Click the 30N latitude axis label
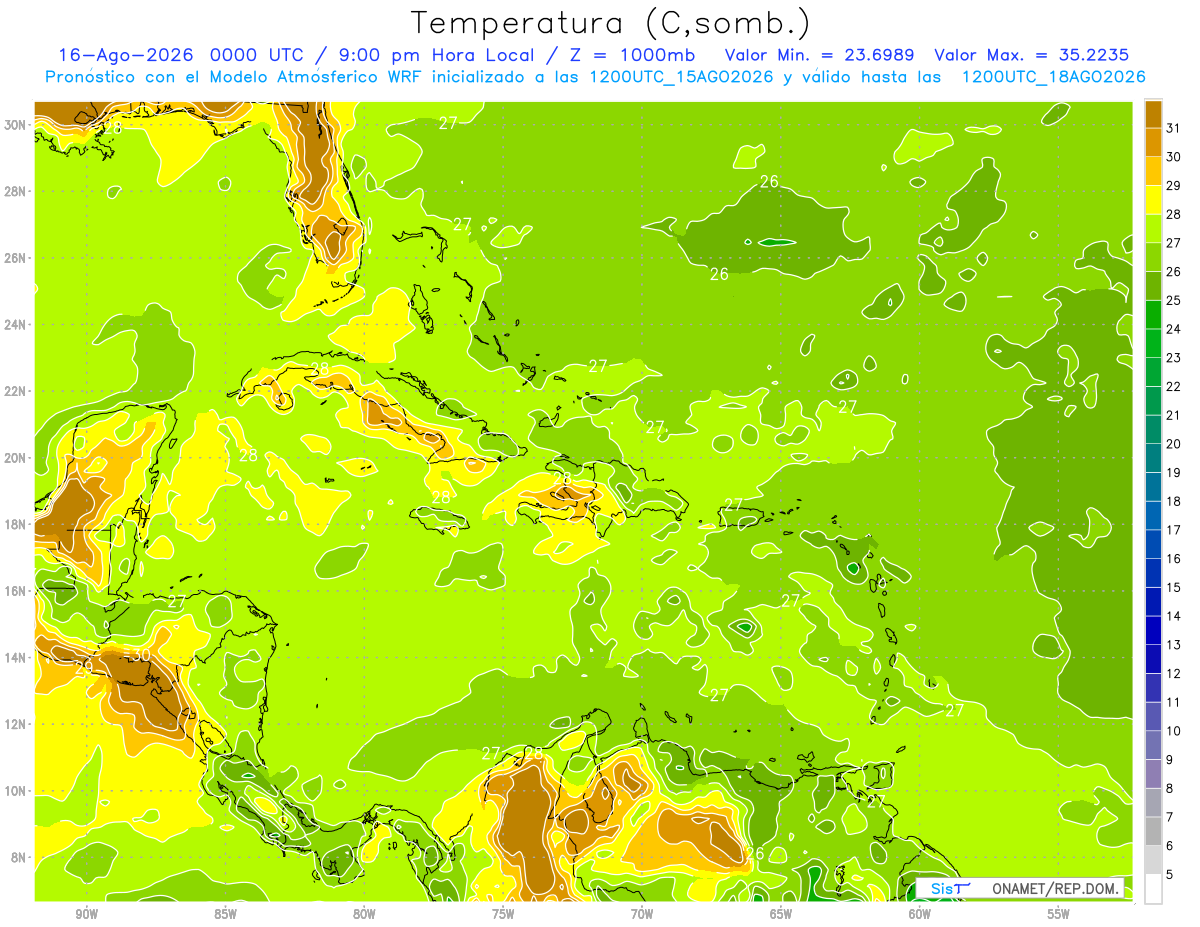 [x=15, y=124]
